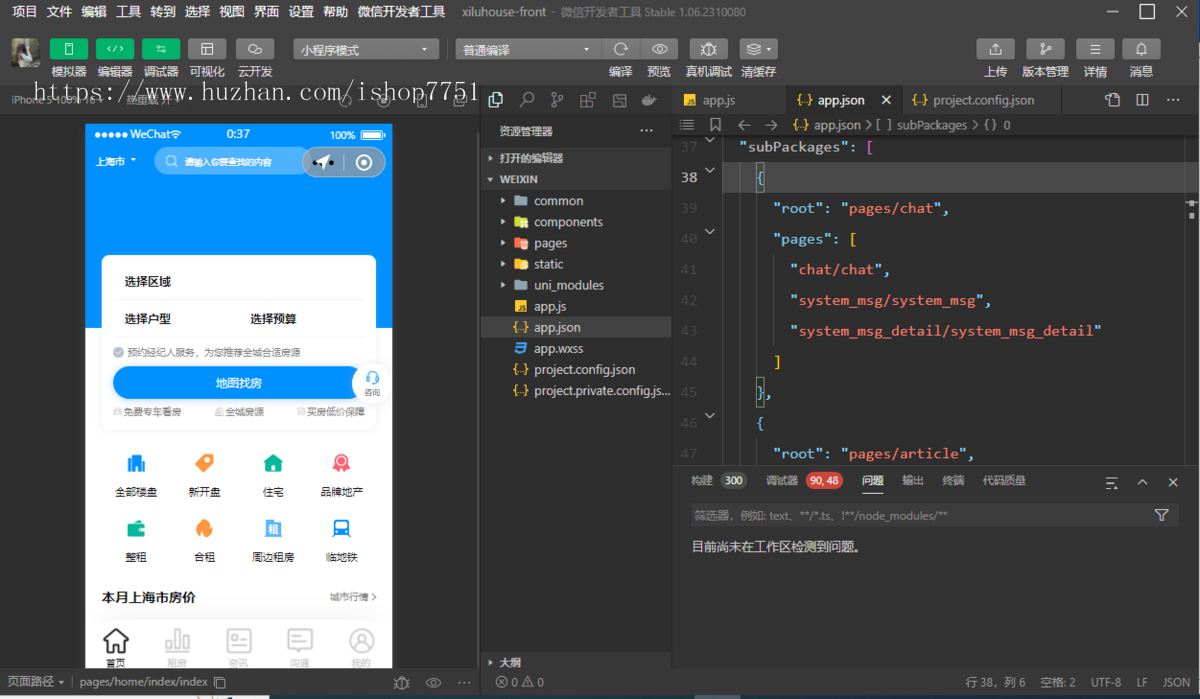Viewport: 1200px width, 699px height.
Task: Click the preview eye icon
Action: [x=659, y=49]
